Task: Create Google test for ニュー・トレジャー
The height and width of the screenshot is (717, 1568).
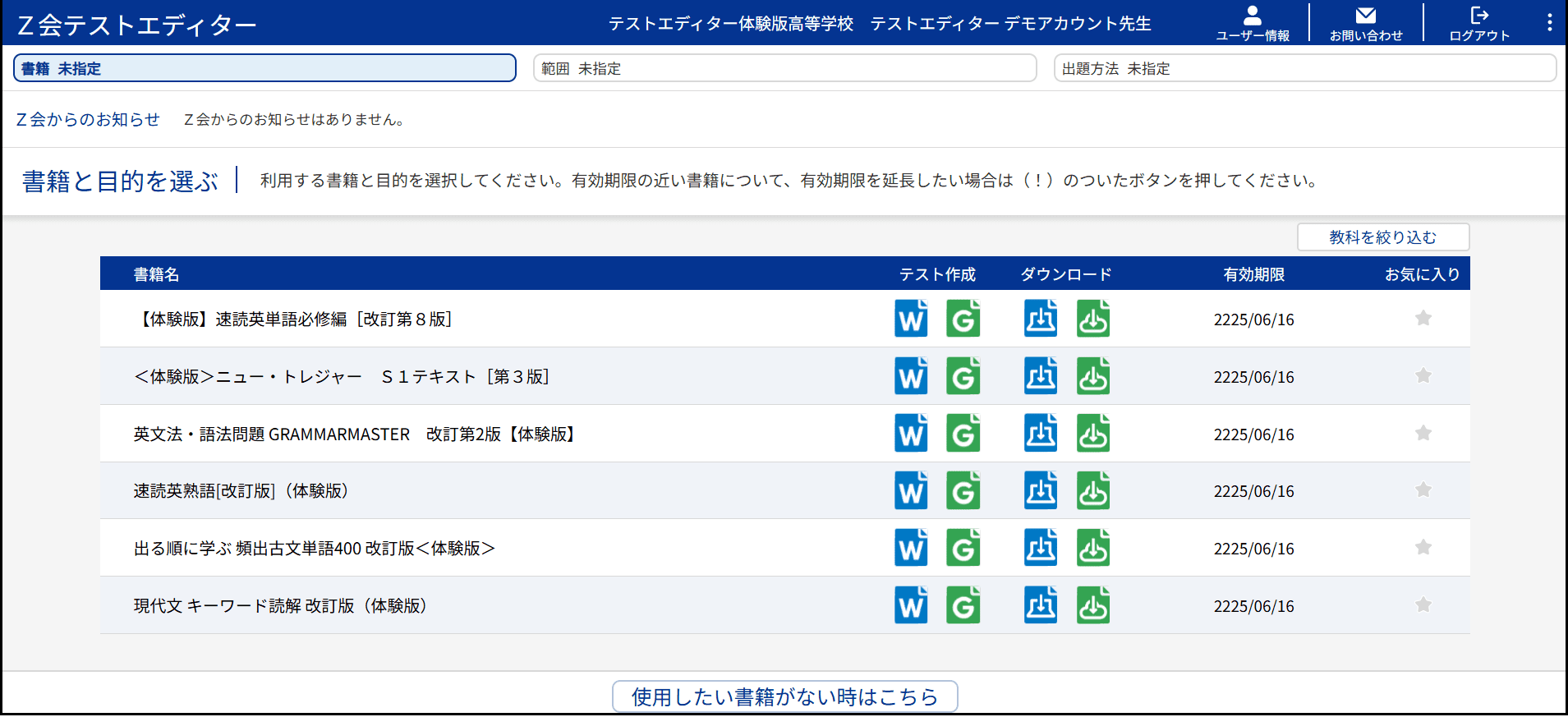Action: [x=963, y=376]
